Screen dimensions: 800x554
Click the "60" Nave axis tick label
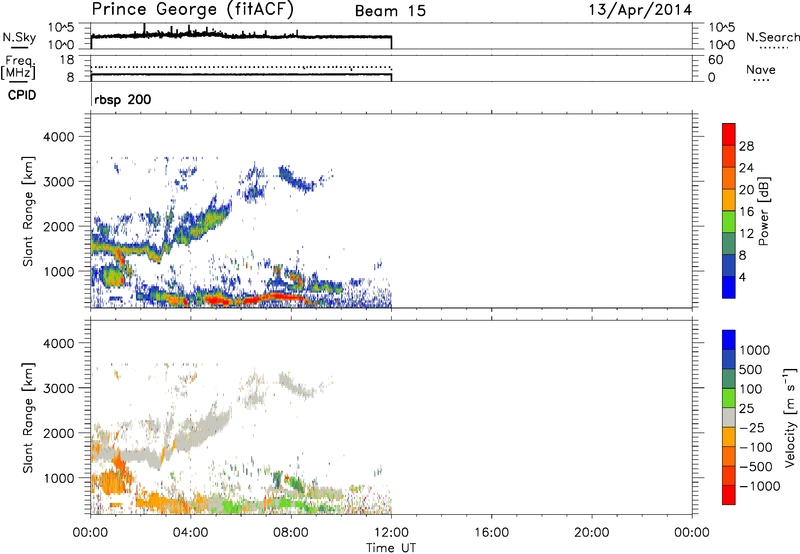[715, 60]
